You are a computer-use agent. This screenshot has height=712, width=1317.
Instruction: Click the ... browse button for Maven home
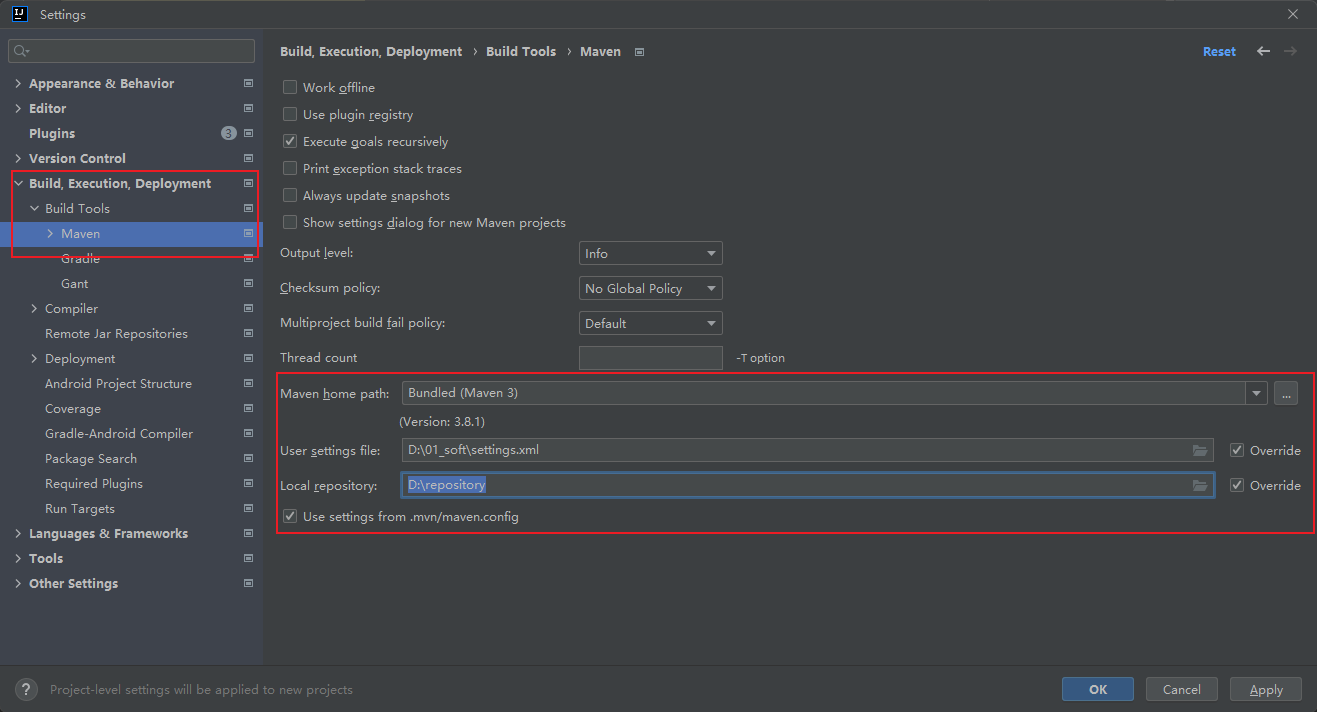click(1286, 394)
